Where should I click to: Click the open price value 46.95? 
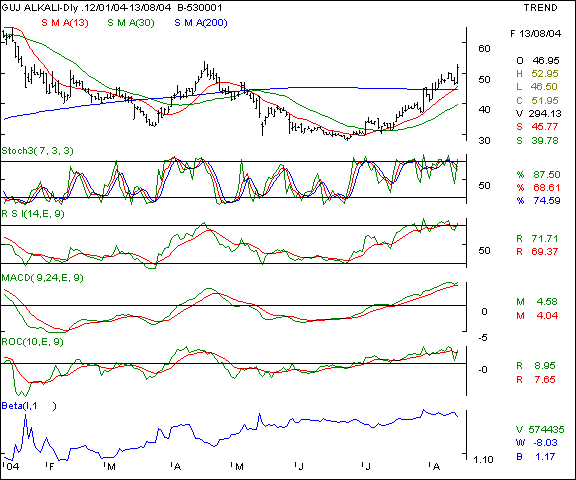tap(545, 61)
